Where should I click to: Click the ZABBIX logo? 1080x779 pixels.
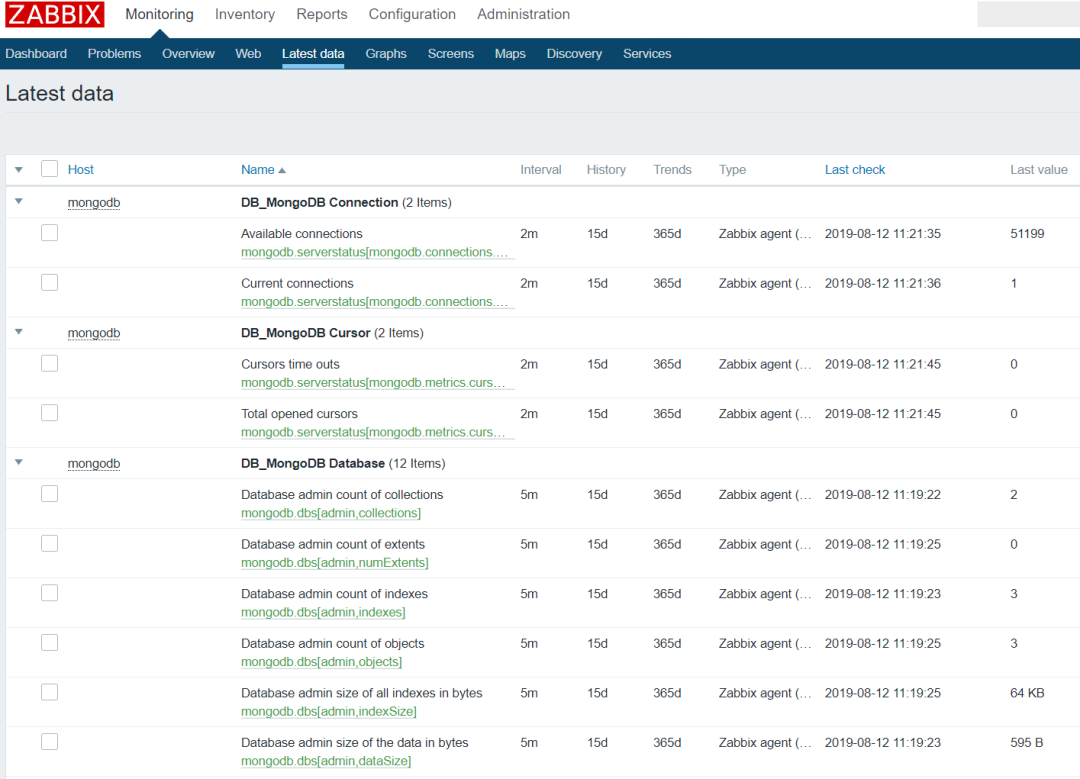click(x=54, y=14)
